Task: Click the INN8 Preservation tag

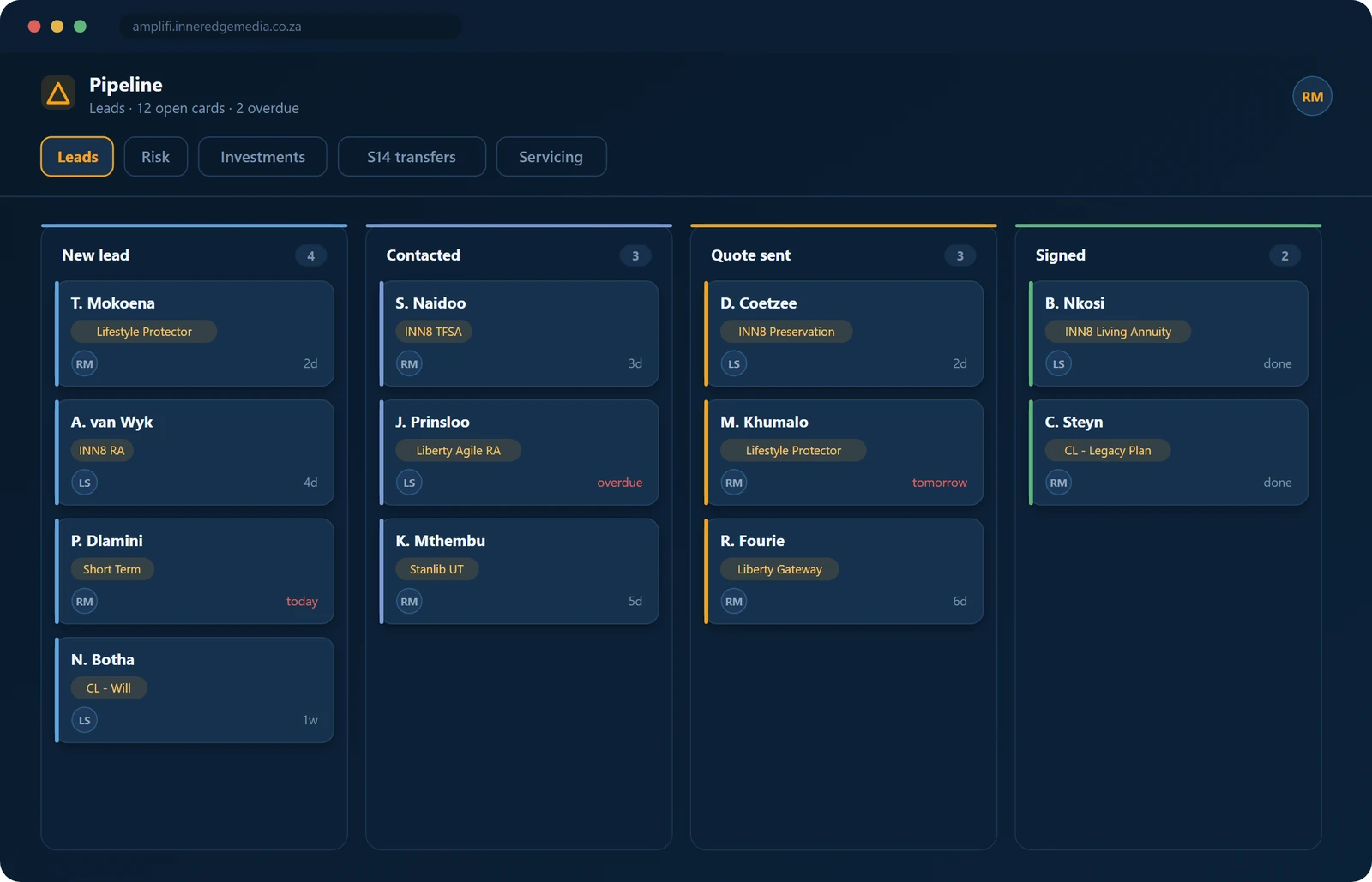Action: (786, 332)
